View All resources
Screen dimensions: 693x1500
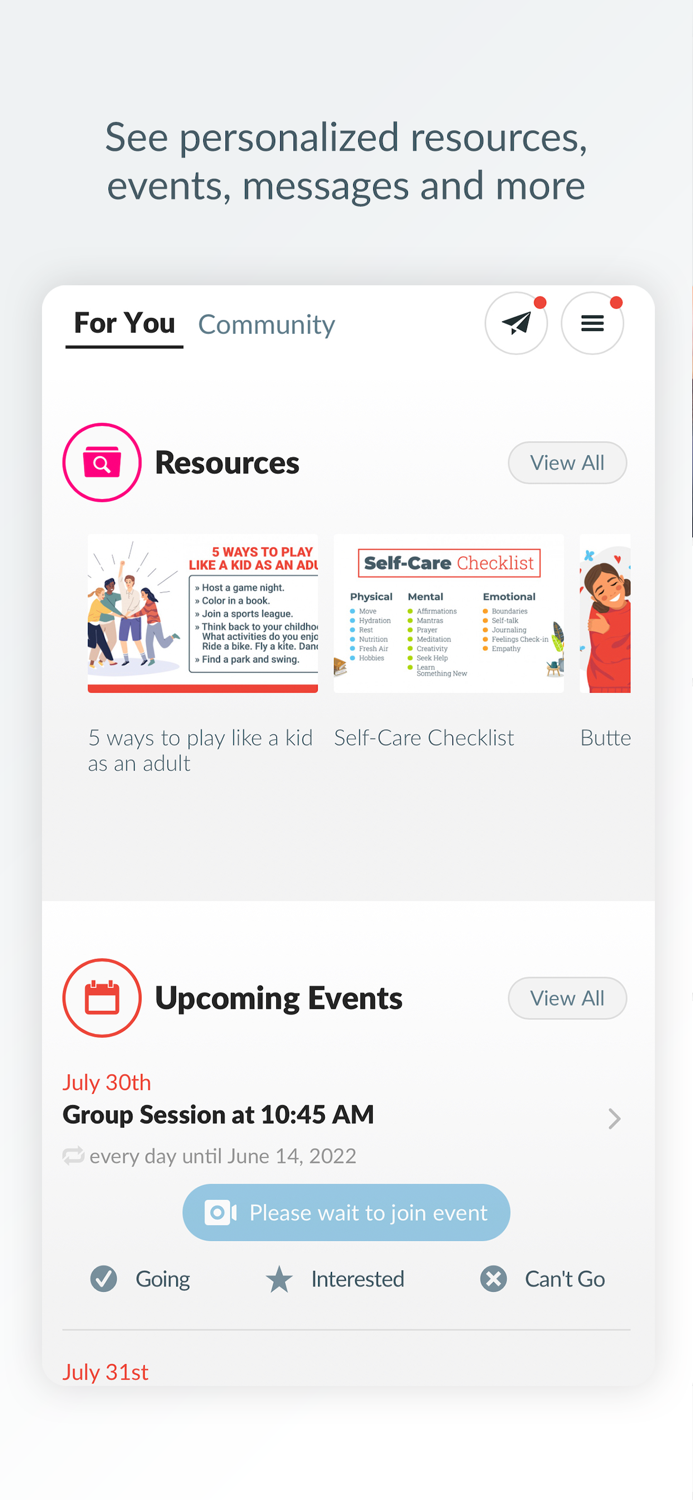(567, 463)
